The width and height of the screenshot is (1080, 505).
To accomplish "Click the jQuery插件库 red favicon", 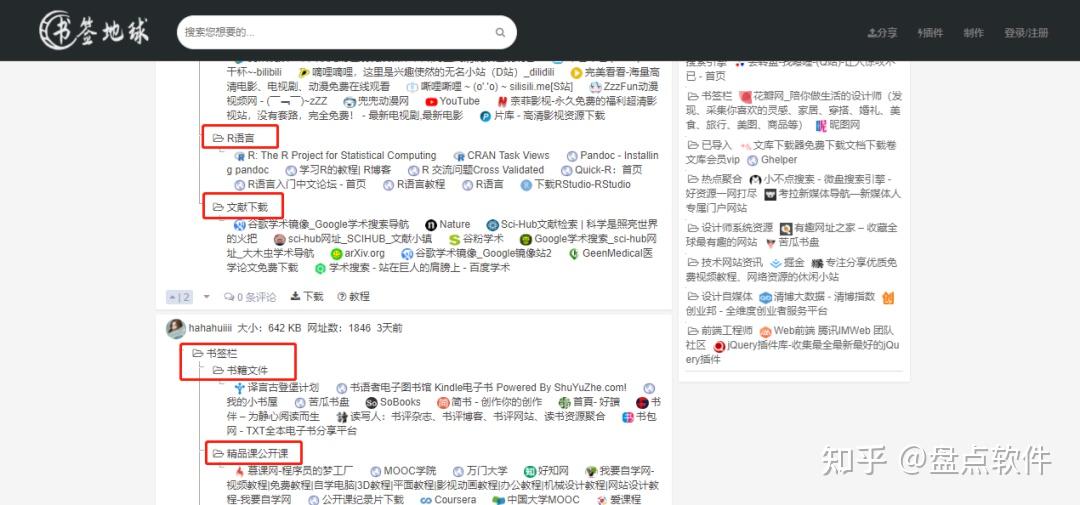I will coord(719,346).
